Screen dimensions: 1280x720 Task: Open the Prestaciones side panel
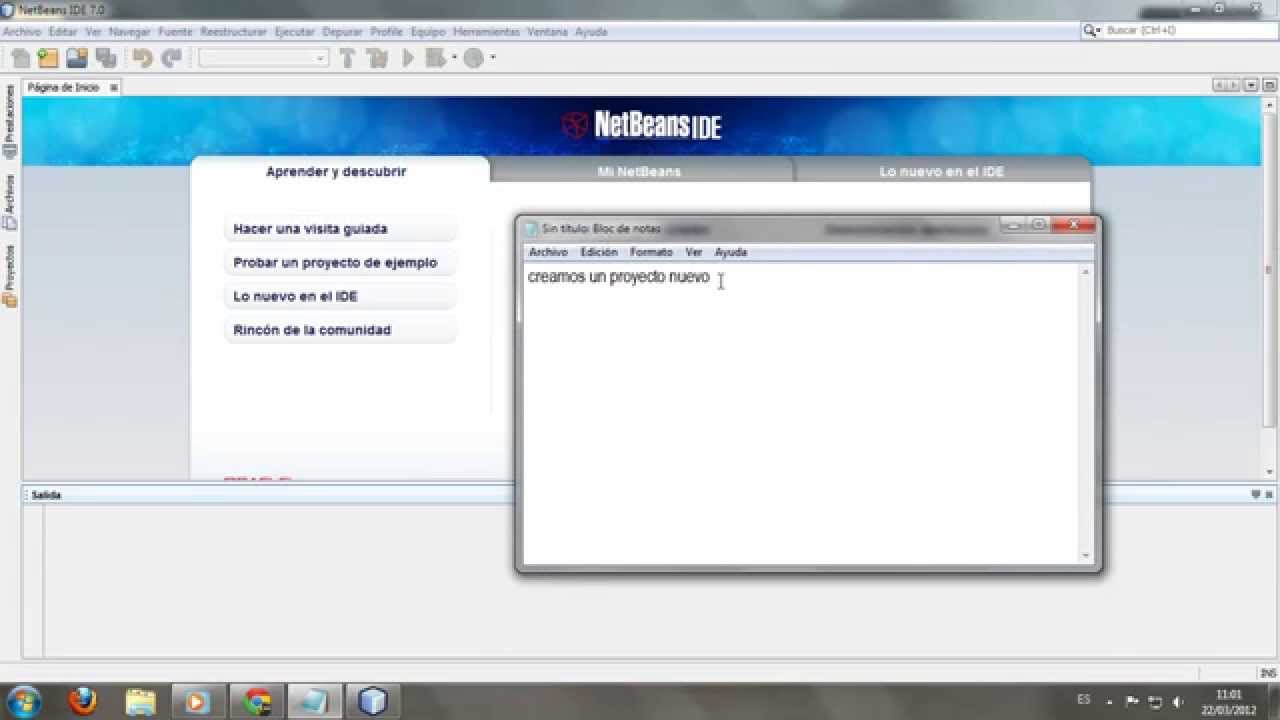click(10, 122)
